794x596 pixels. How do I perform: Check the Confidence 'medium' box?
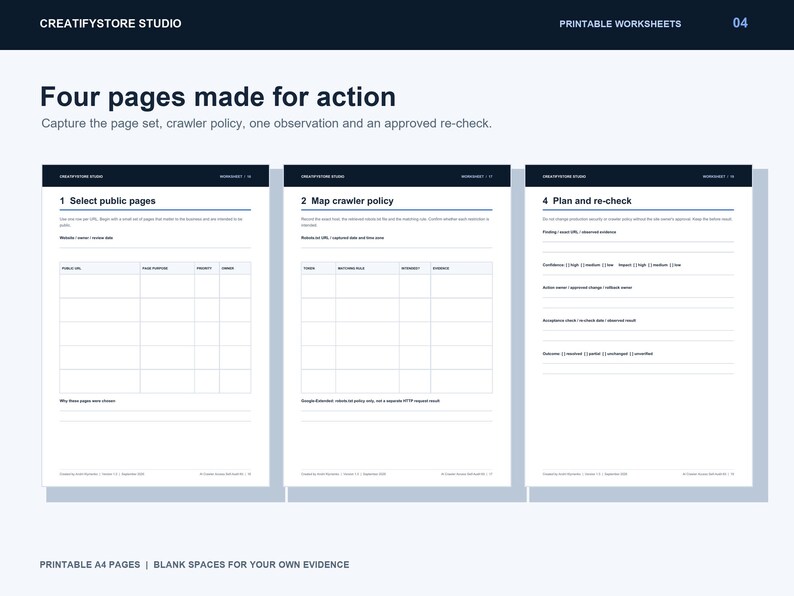click(x=583, y=265)
